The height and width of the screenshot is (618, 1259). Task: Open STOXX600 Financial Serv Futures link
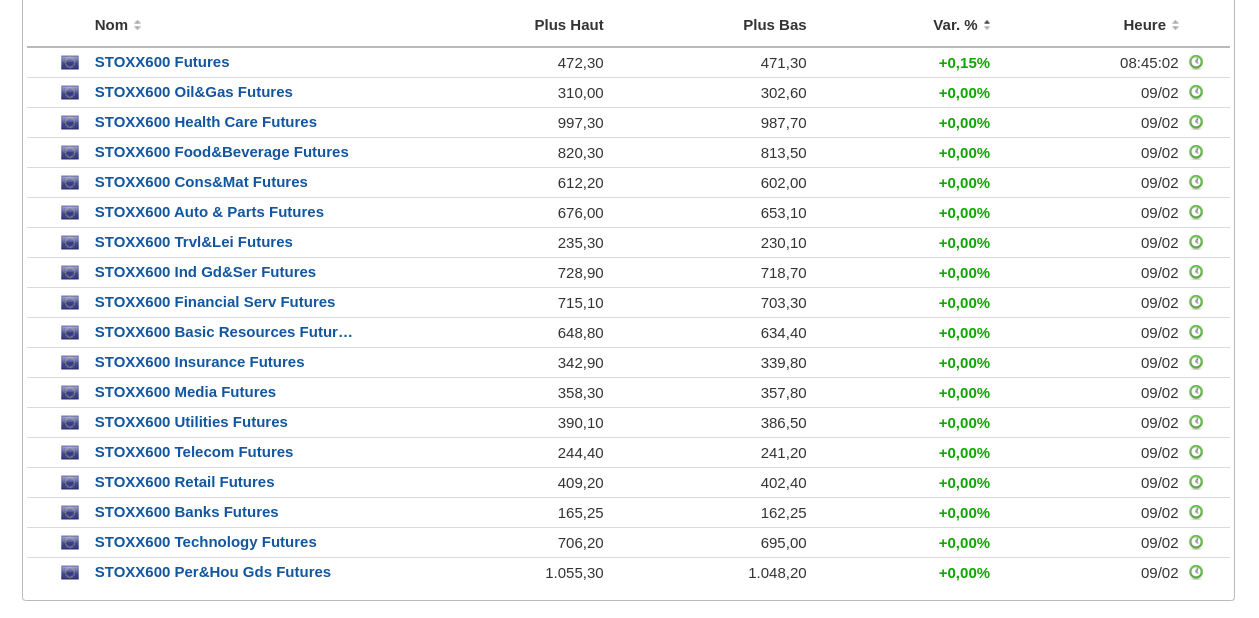click(214, 302)
